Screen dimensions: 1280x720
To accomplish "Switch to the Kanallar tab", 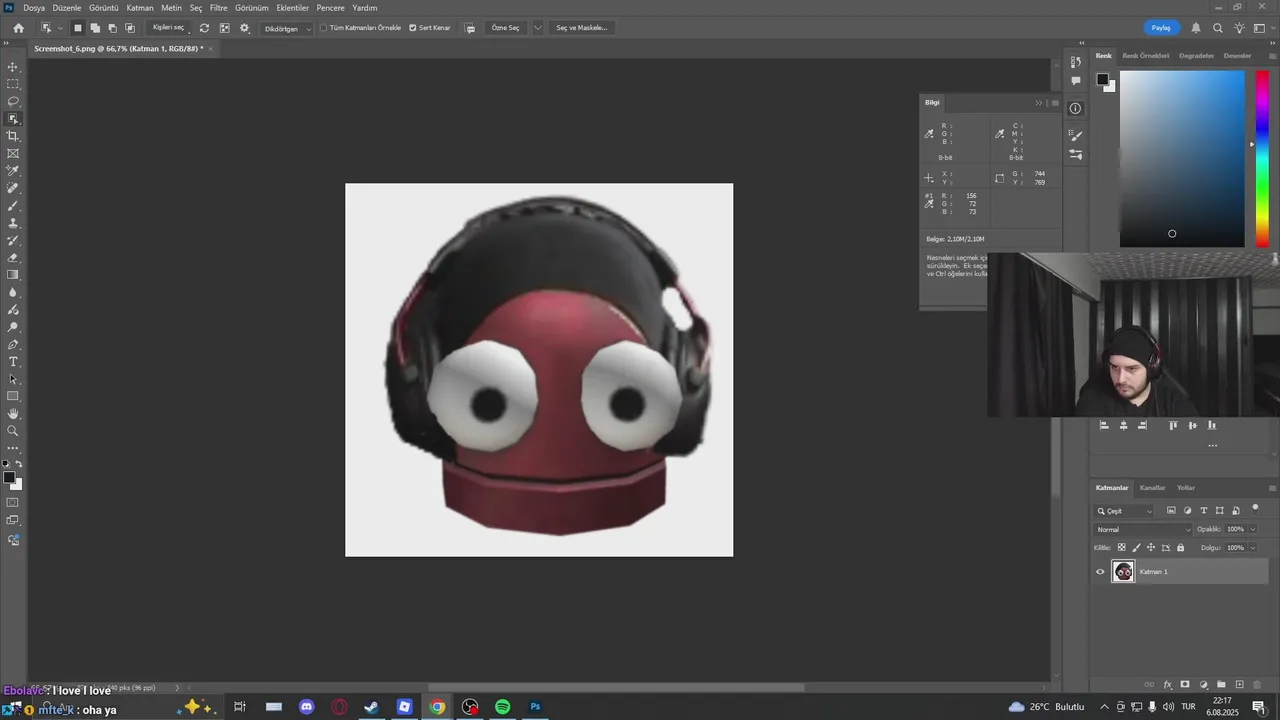I will (x=1152, y=488).
